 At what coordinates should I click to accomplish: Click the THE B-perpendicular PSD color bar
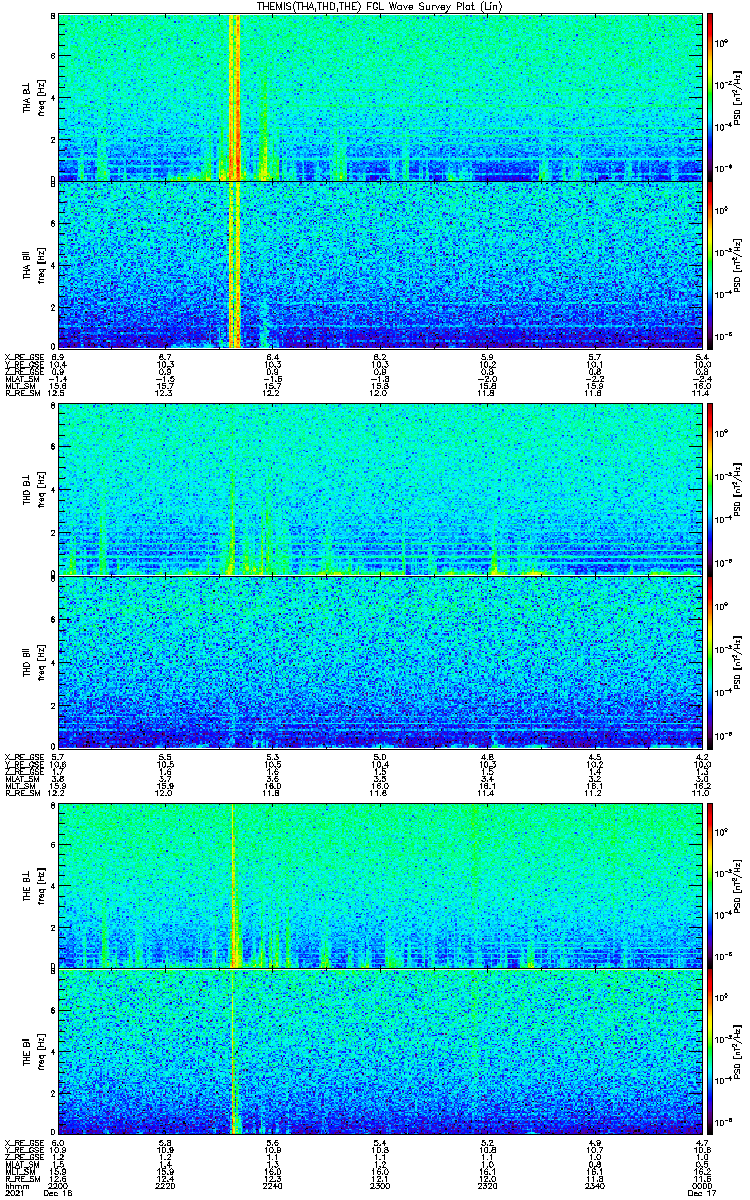(x=711, y=885)
